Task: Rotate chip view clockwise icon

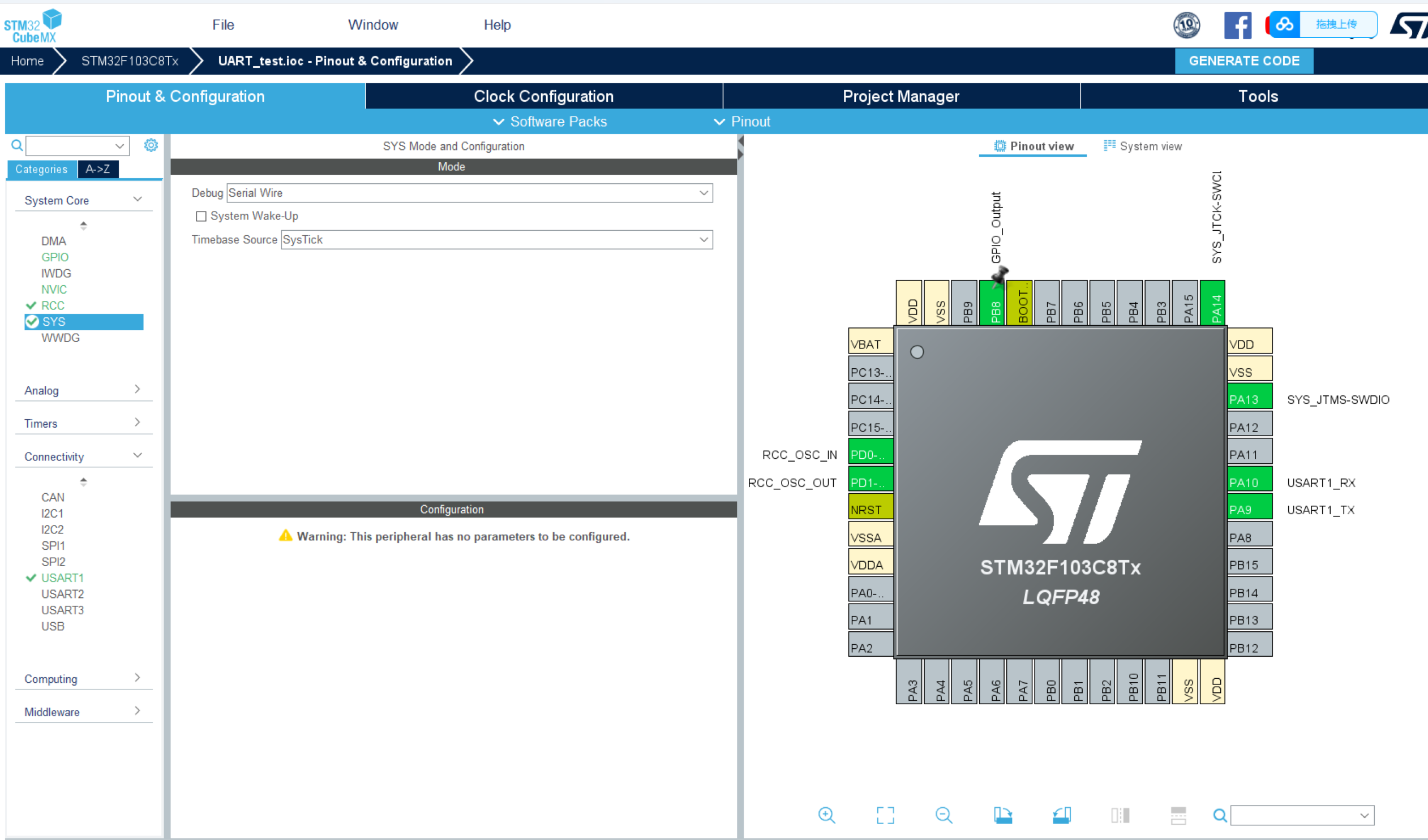Action: tap(1002, 815)
